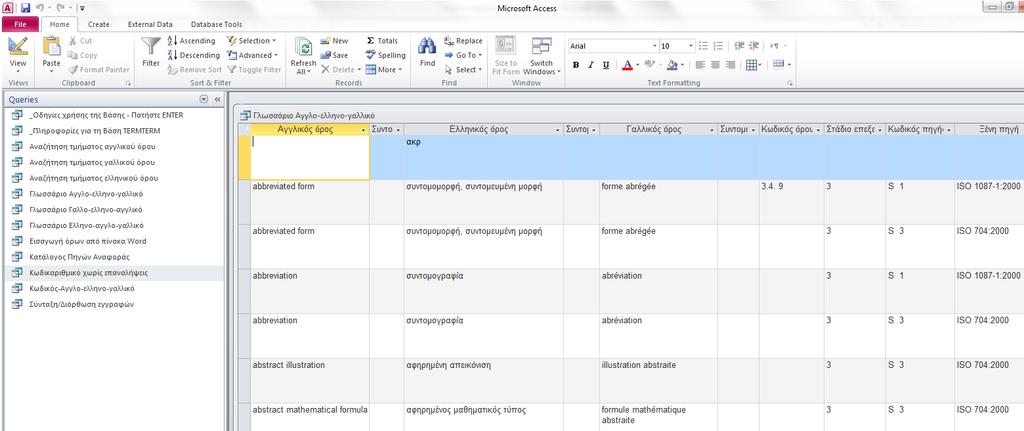Open the File tab

click(20, 24)
